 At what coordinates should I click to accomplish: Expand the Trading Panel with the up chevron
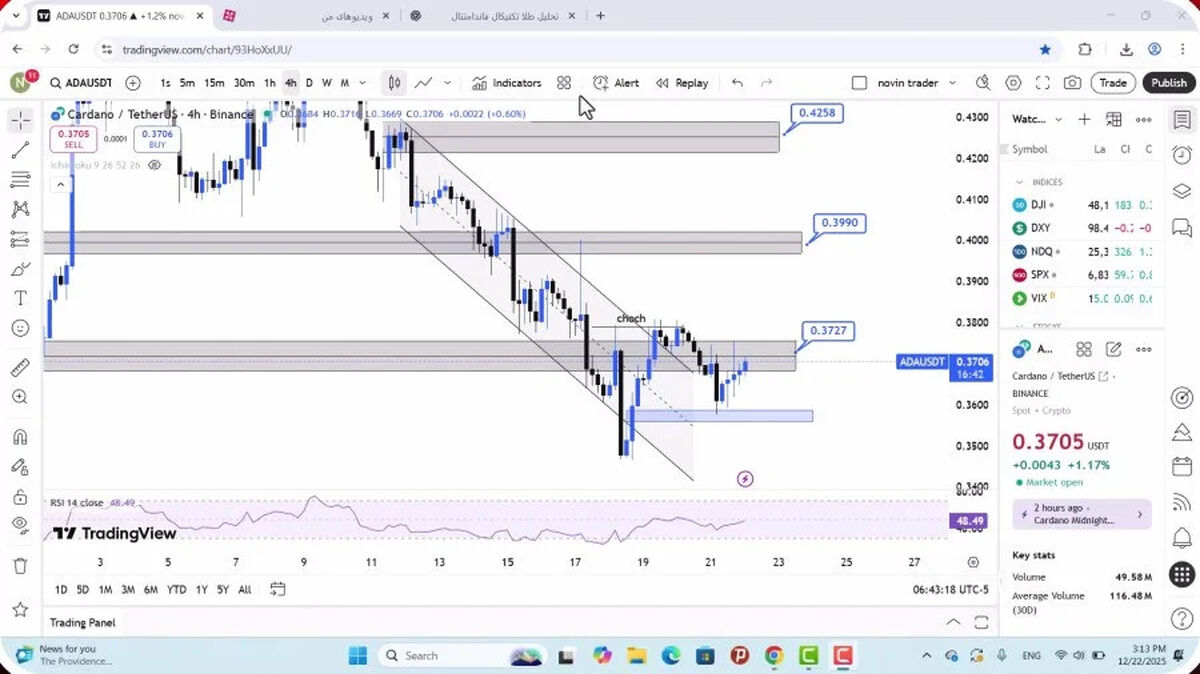click(954, 622)
